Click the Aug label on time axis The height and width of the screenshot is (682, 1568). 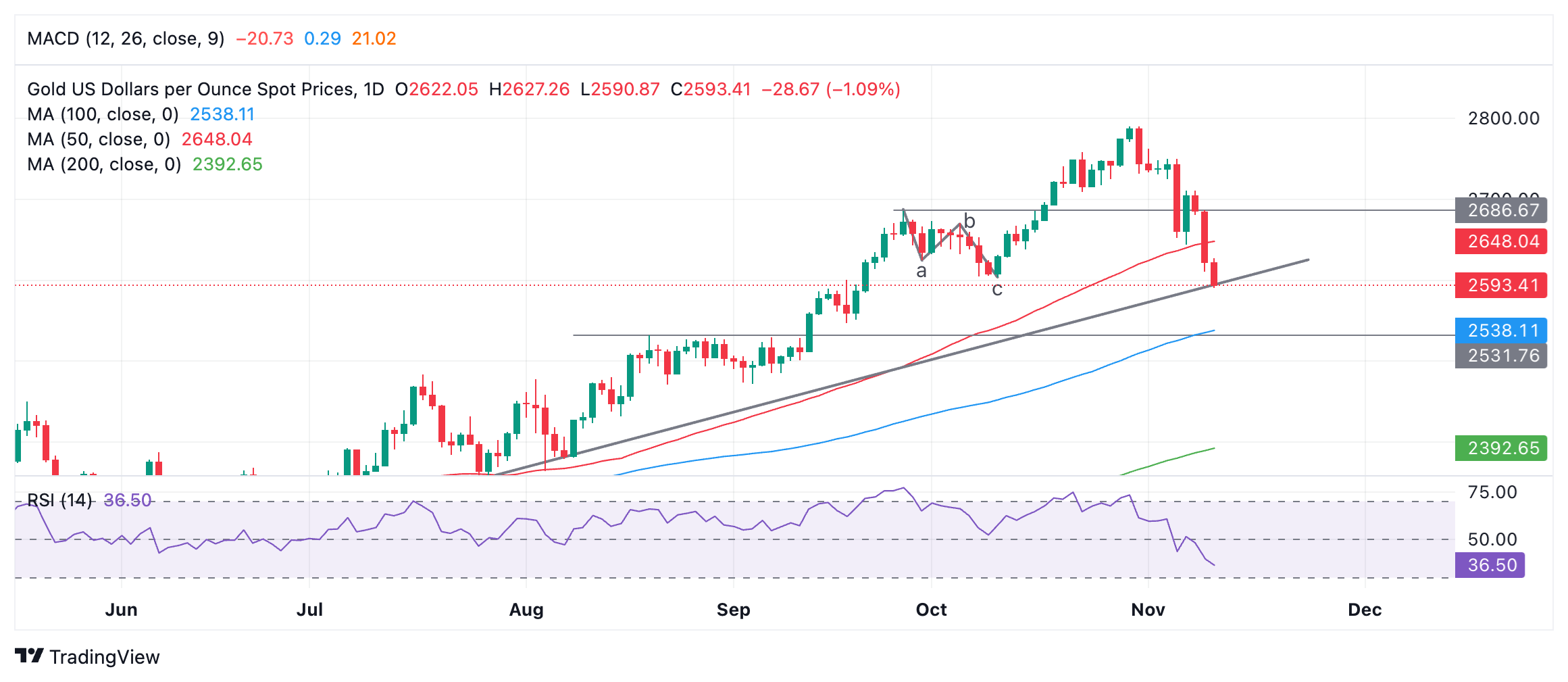(x=526, y=610)
